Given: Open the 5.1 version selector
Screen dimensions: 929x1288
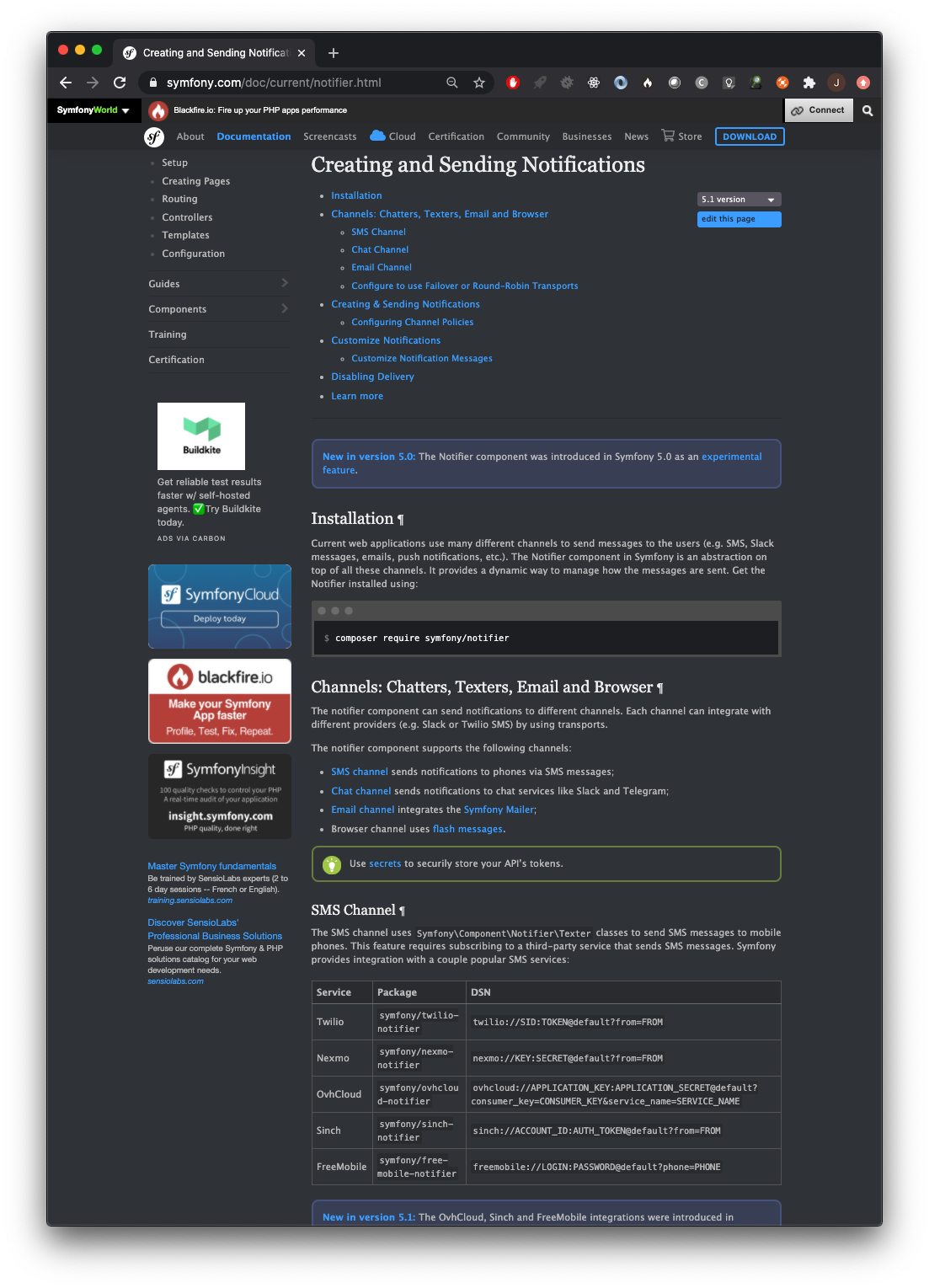Looking at the screenshot, I should tap(739, 200).
